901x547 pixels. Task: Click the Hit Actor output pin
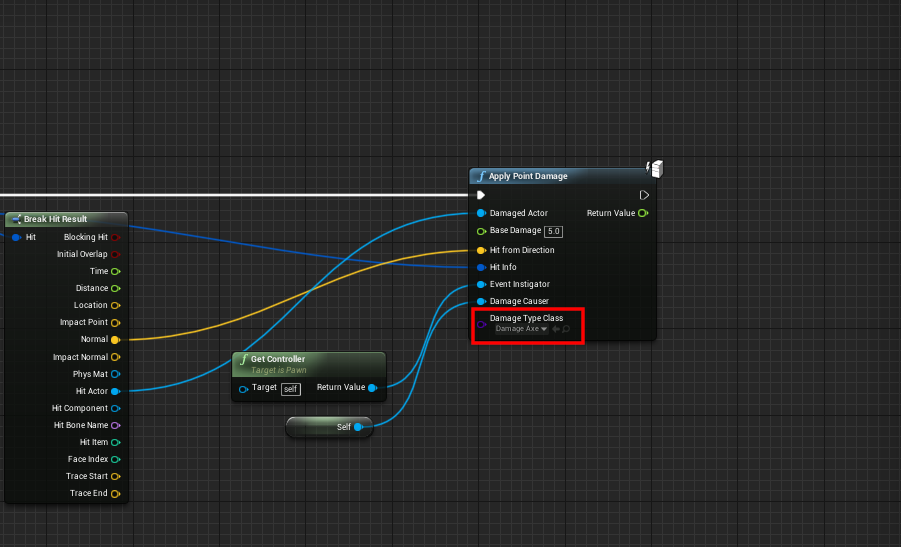coord(115,391)
